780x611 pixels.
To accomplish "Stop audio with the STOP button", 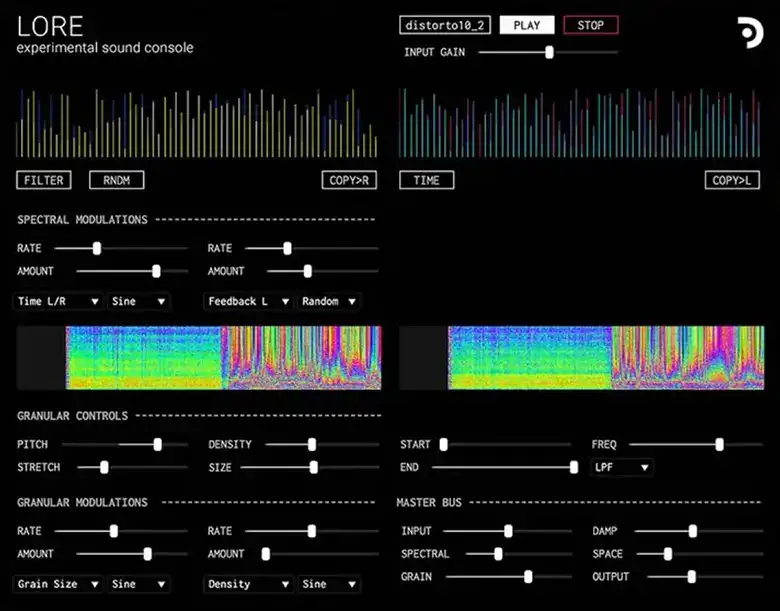I will [x=590, y=25].
